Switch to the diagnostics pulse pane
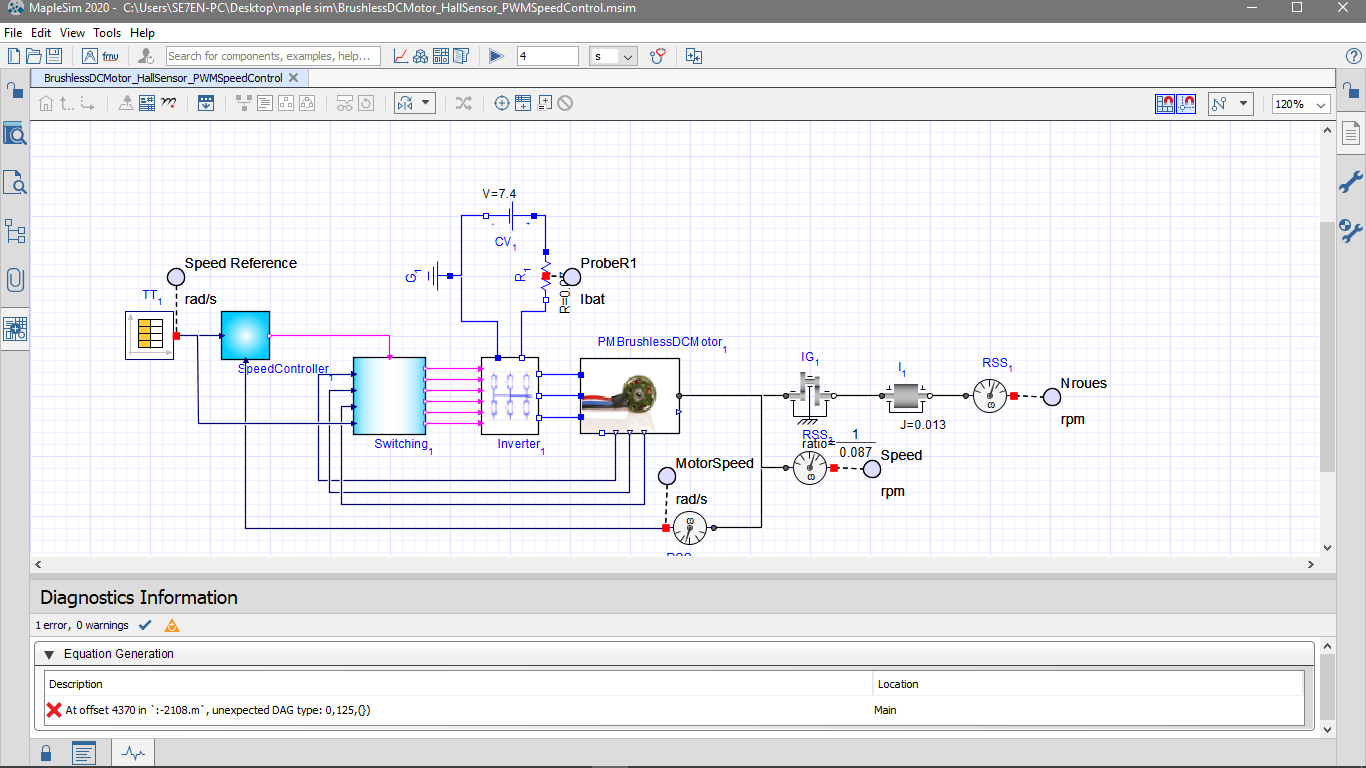 click(134, 753)
